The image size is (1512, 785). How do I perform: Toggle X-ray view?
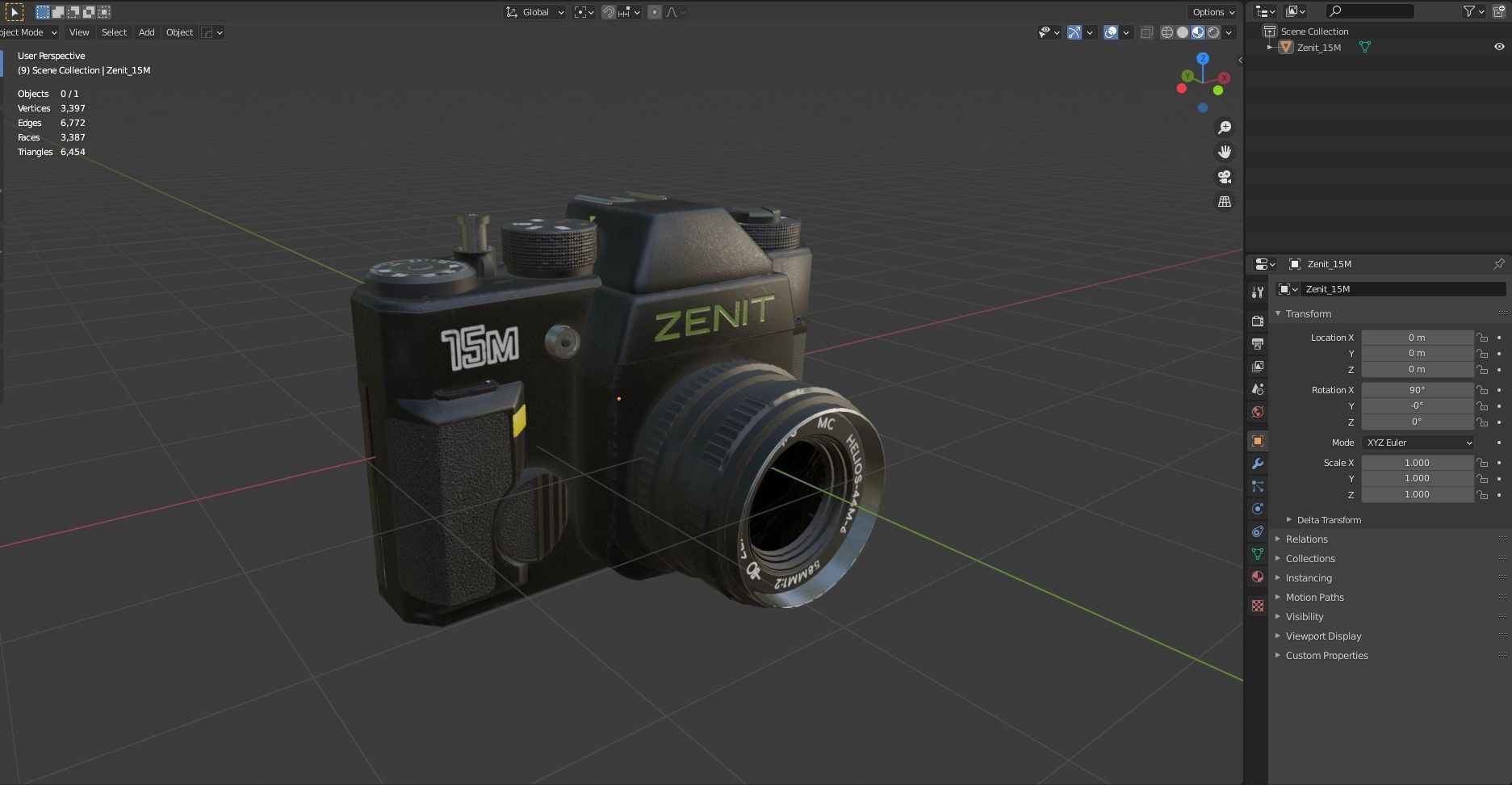[1146, 32]
